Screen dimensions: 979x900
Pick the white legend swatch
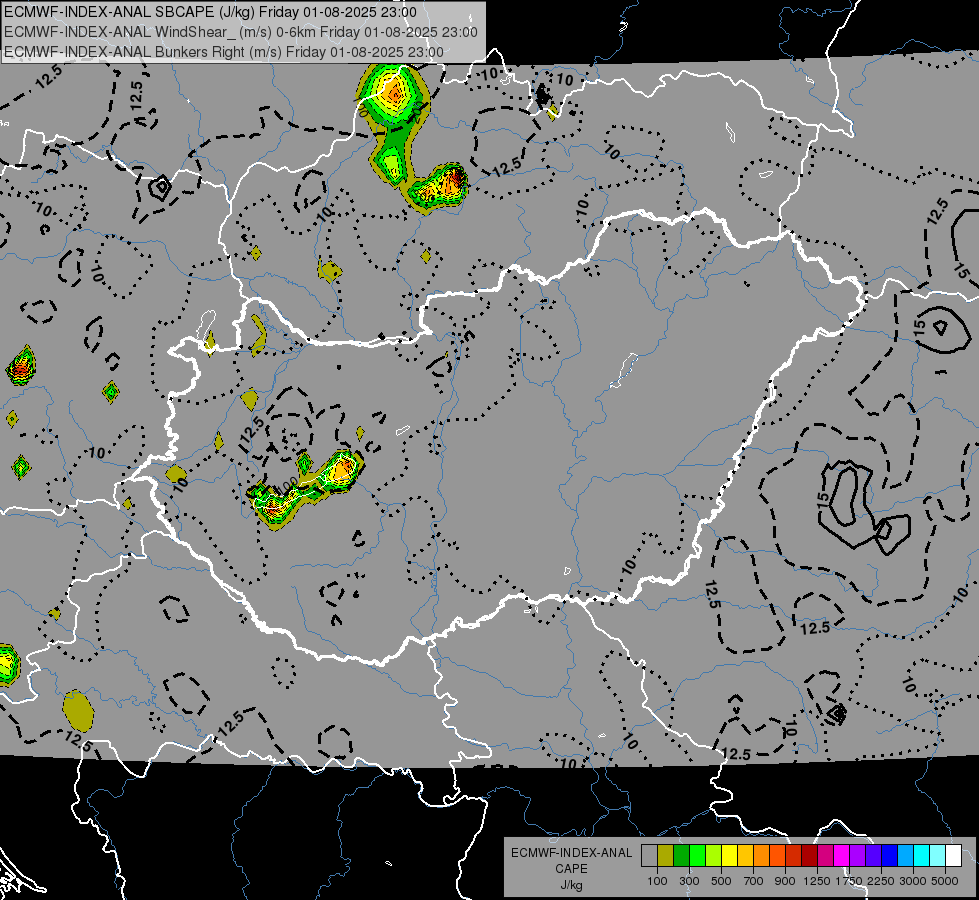click(953, 855)
